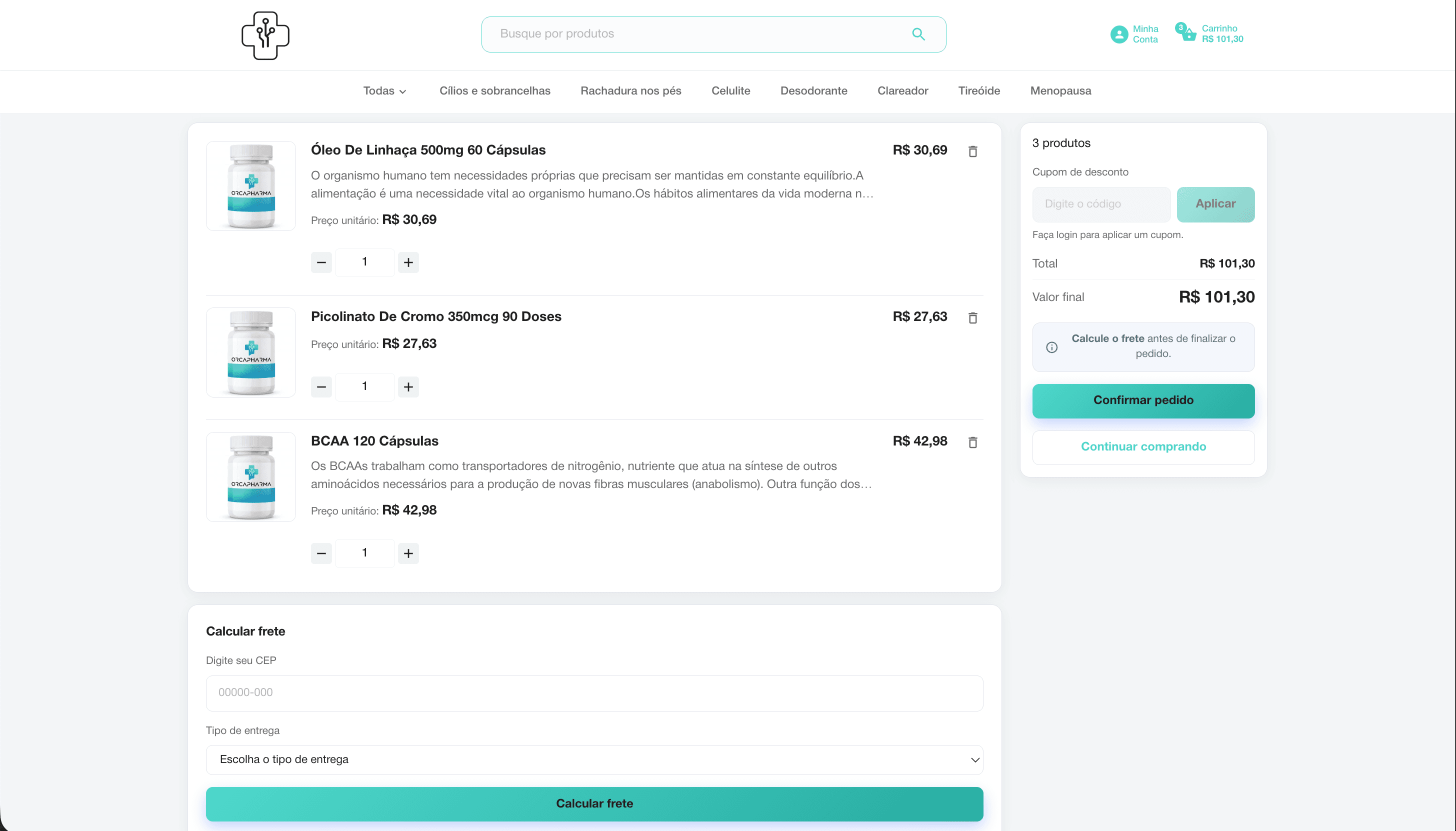Click the coupon code input field
1456x831 pixels.
(1101, 204)
